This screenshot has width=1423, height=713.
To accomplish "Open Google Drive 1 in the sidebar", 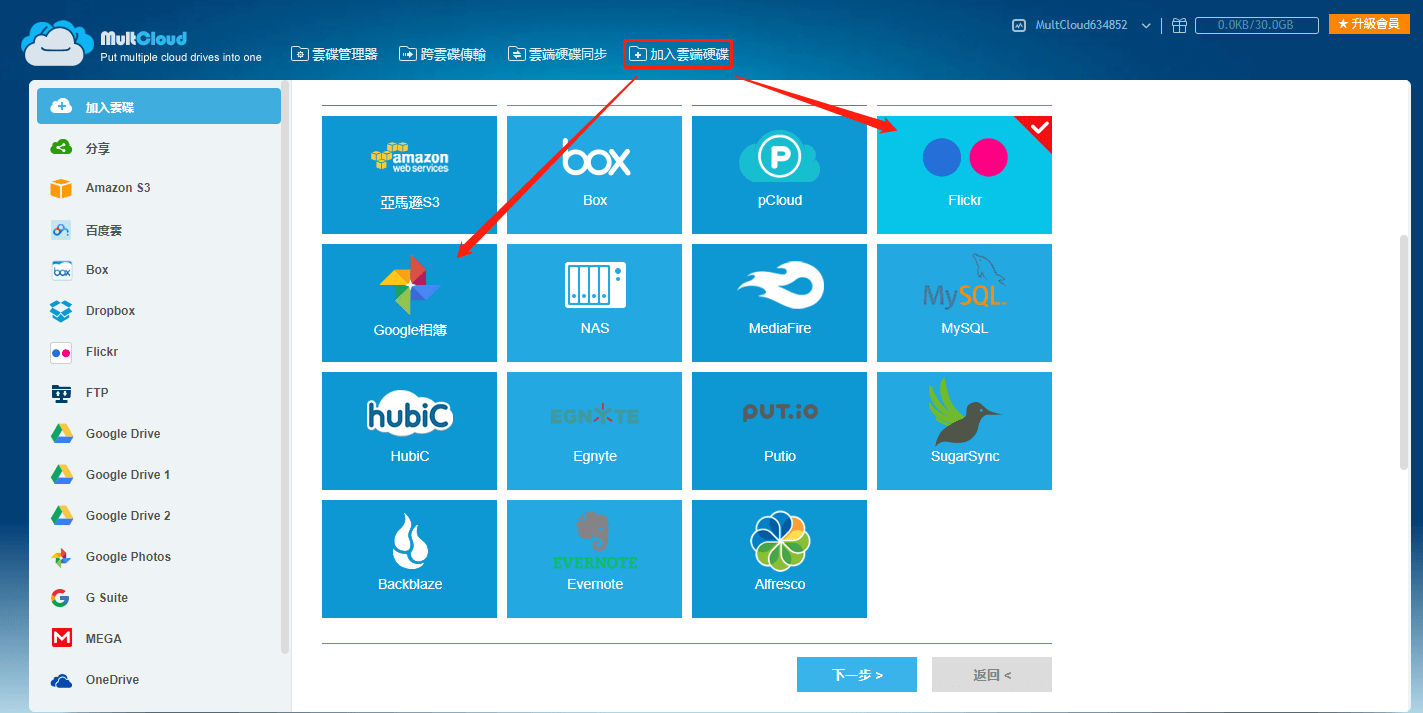I will [x=159, y=475].
